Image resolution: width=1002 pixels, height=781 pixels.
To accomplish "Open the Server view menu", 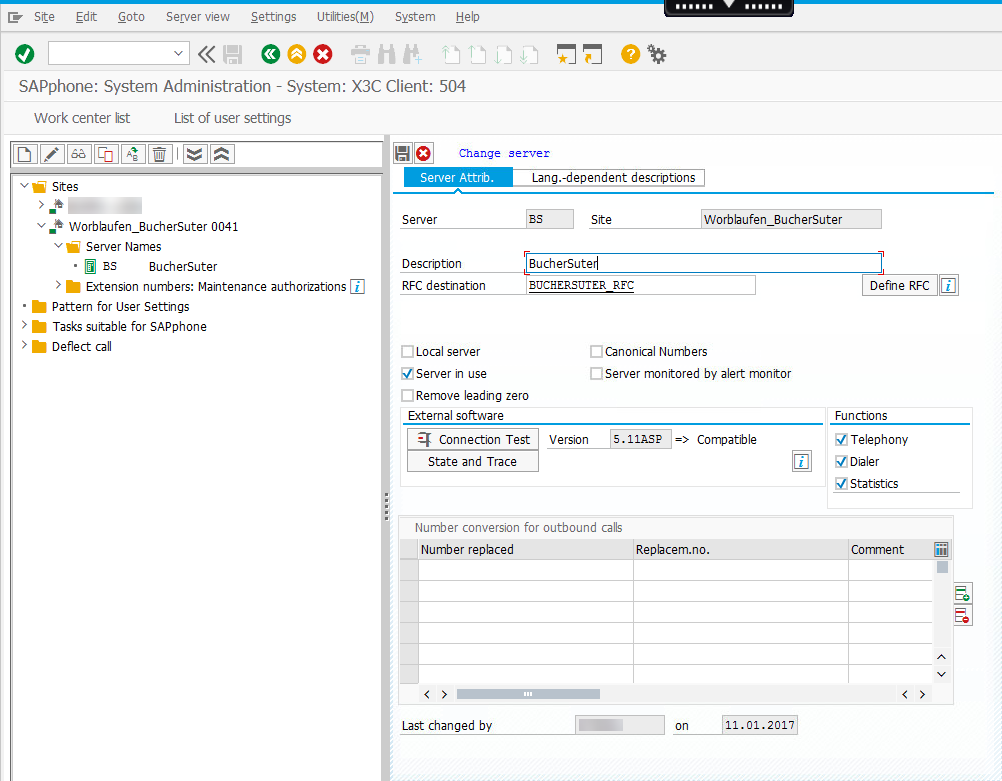I will [x=197, y=17].
